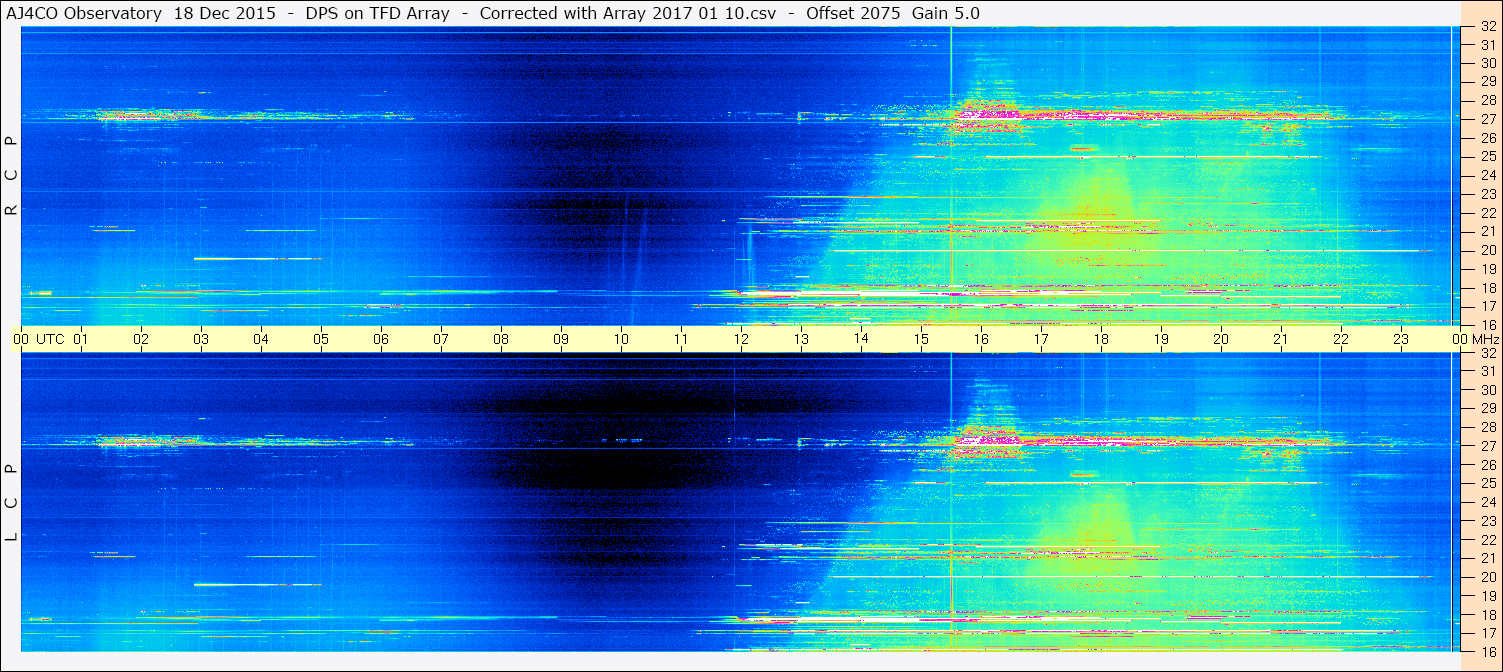
Task: Select the 20 hour marker on time axis
Action: coord(1221,340)
